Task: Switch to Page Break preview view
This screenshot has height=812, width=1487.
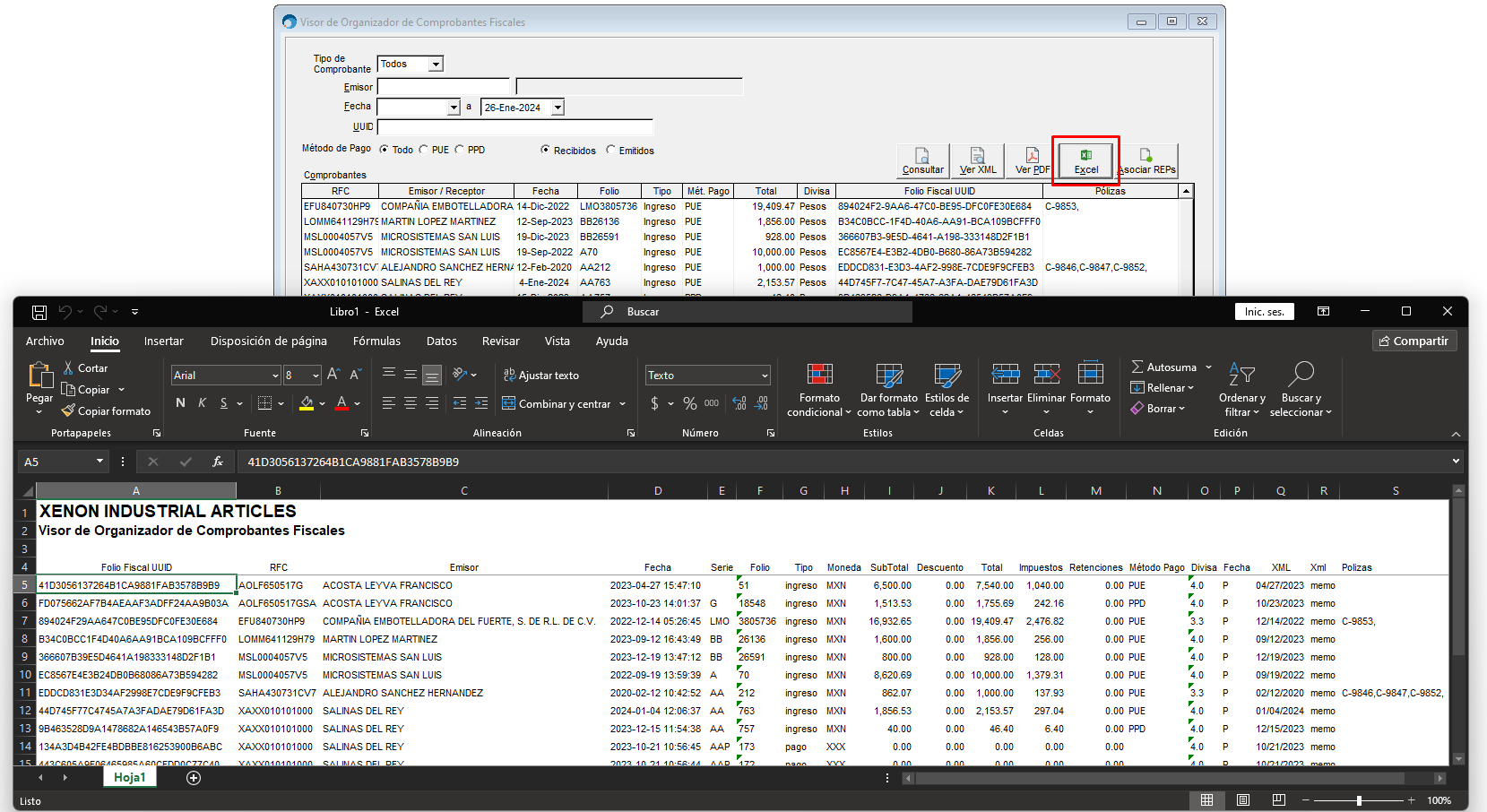Action: click(1278, 800)
